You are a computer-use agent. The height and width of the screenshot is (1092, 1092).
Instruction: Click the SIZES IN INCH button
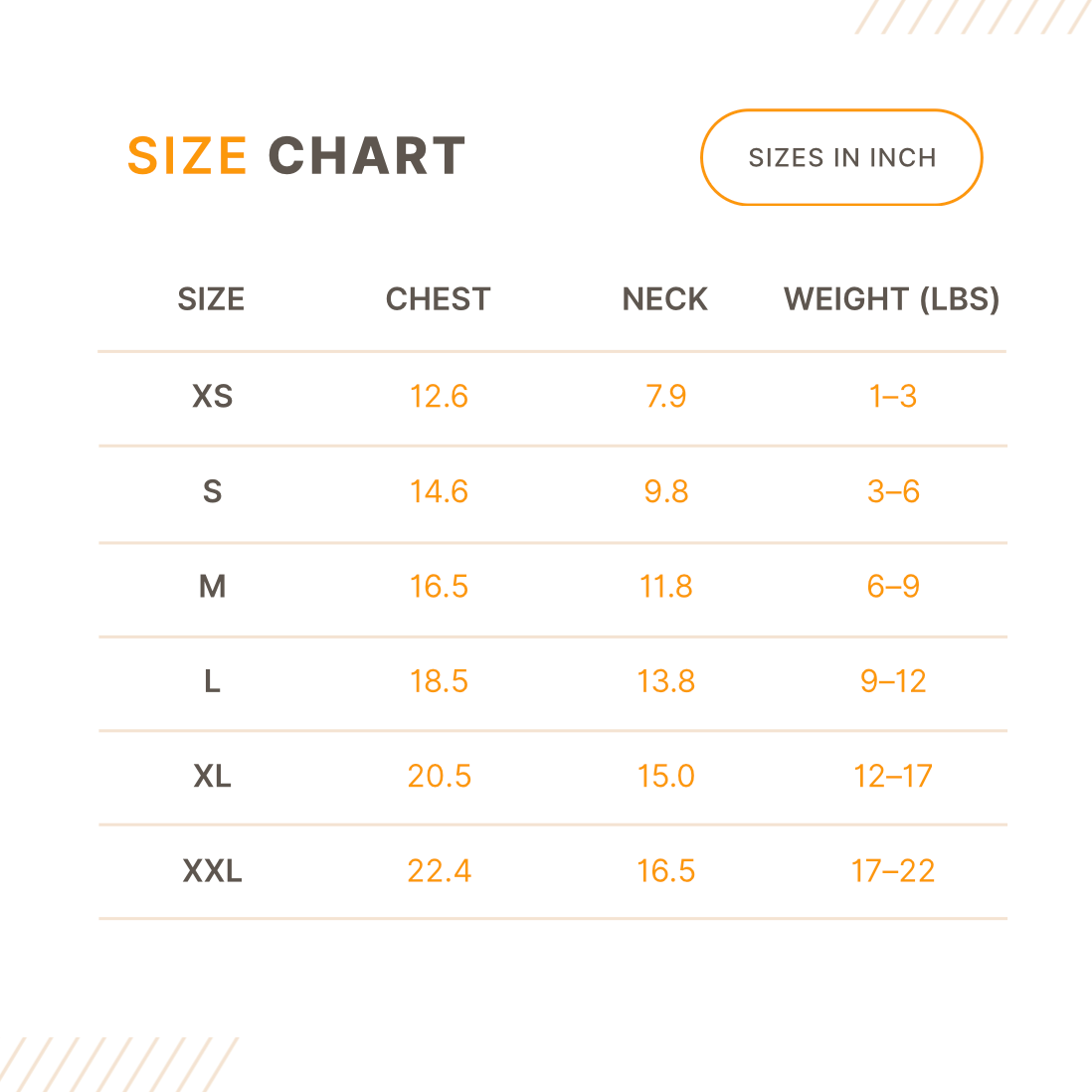point(841,158)
